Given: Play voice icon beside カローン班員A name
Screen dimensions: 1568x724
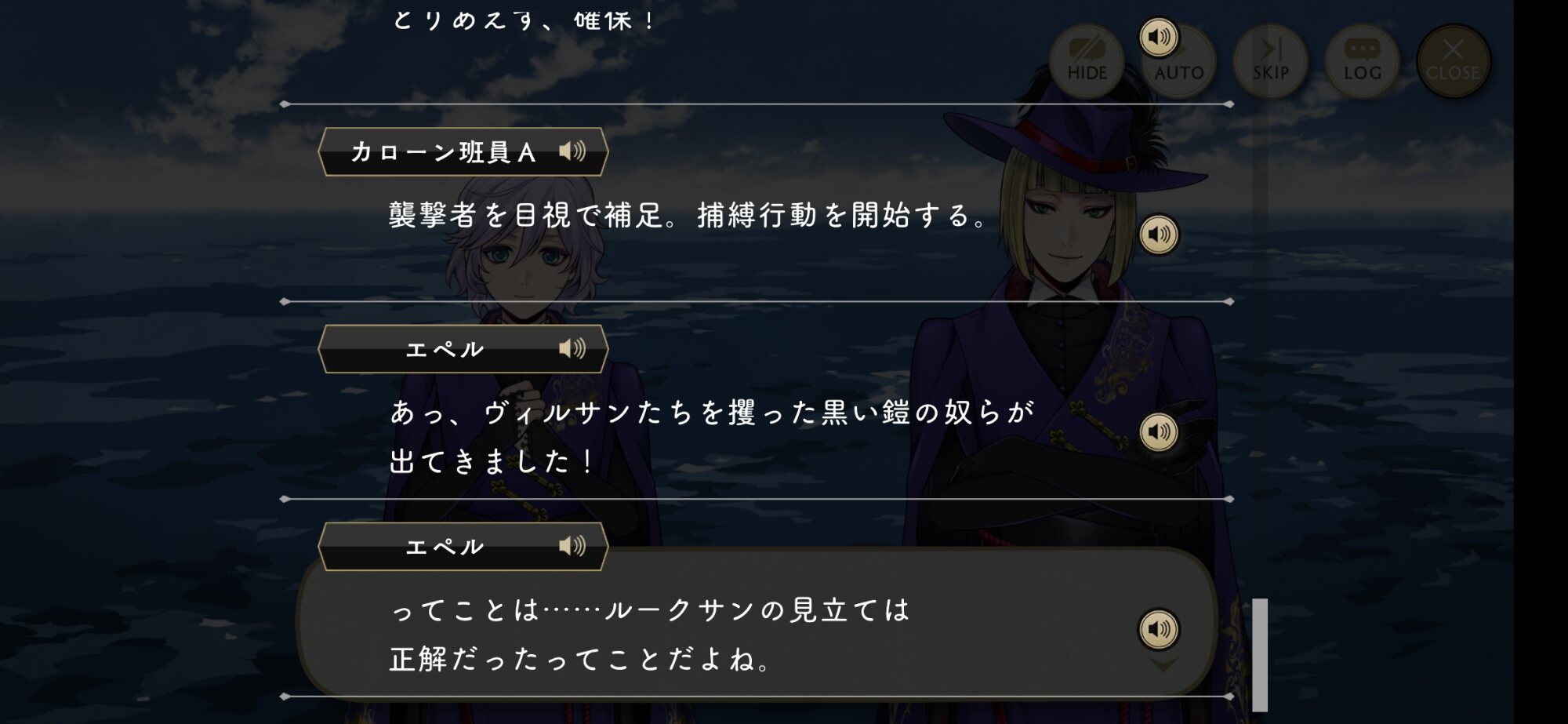Looking at the screenshot, I should coord(572,151).
